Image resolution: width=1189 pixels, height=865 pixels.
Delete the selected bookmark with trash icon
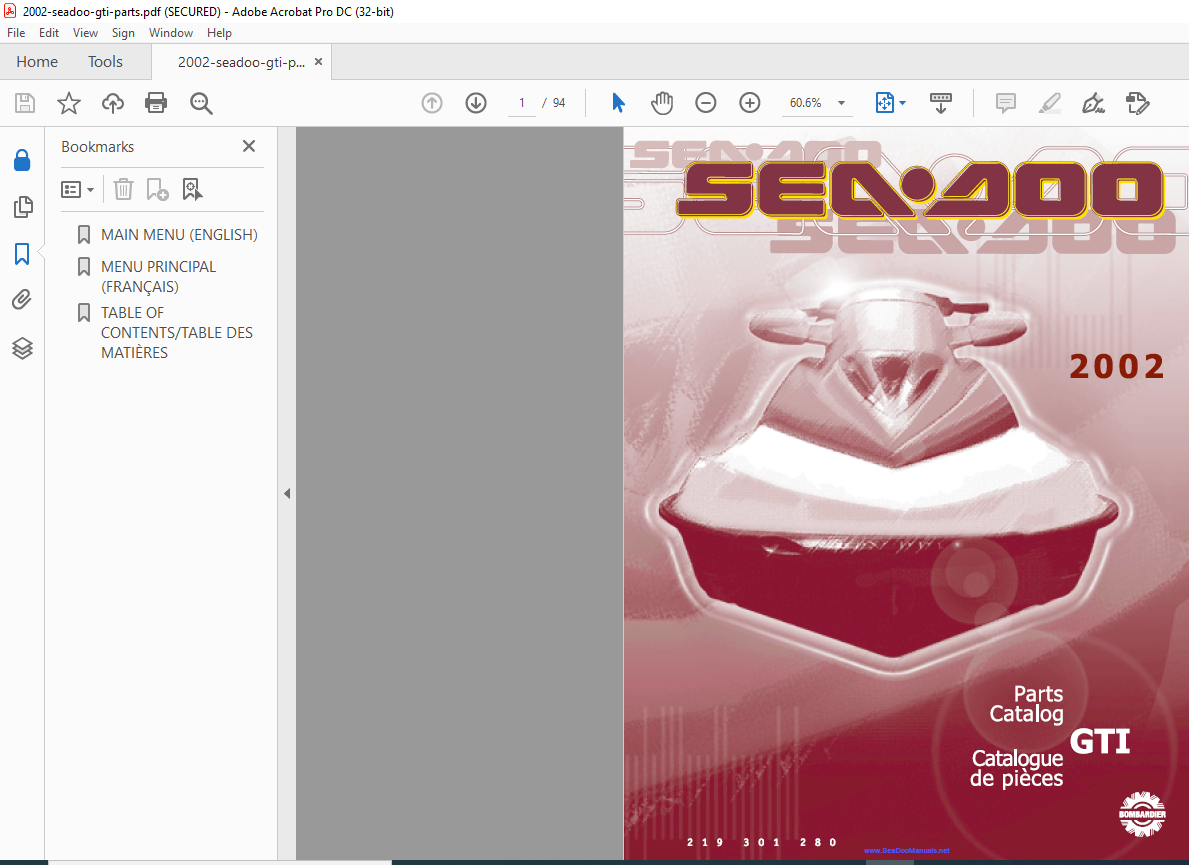[124, 189]
